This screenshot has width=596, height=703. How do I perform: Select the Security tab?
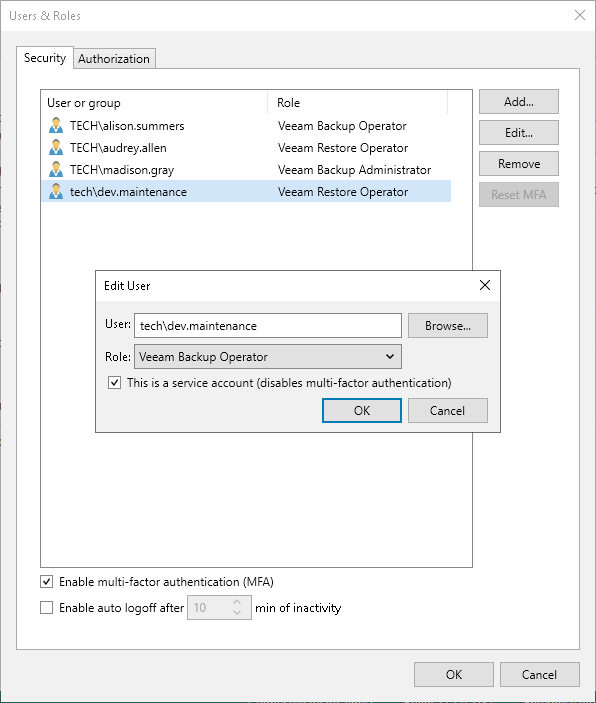pos(45,58)
